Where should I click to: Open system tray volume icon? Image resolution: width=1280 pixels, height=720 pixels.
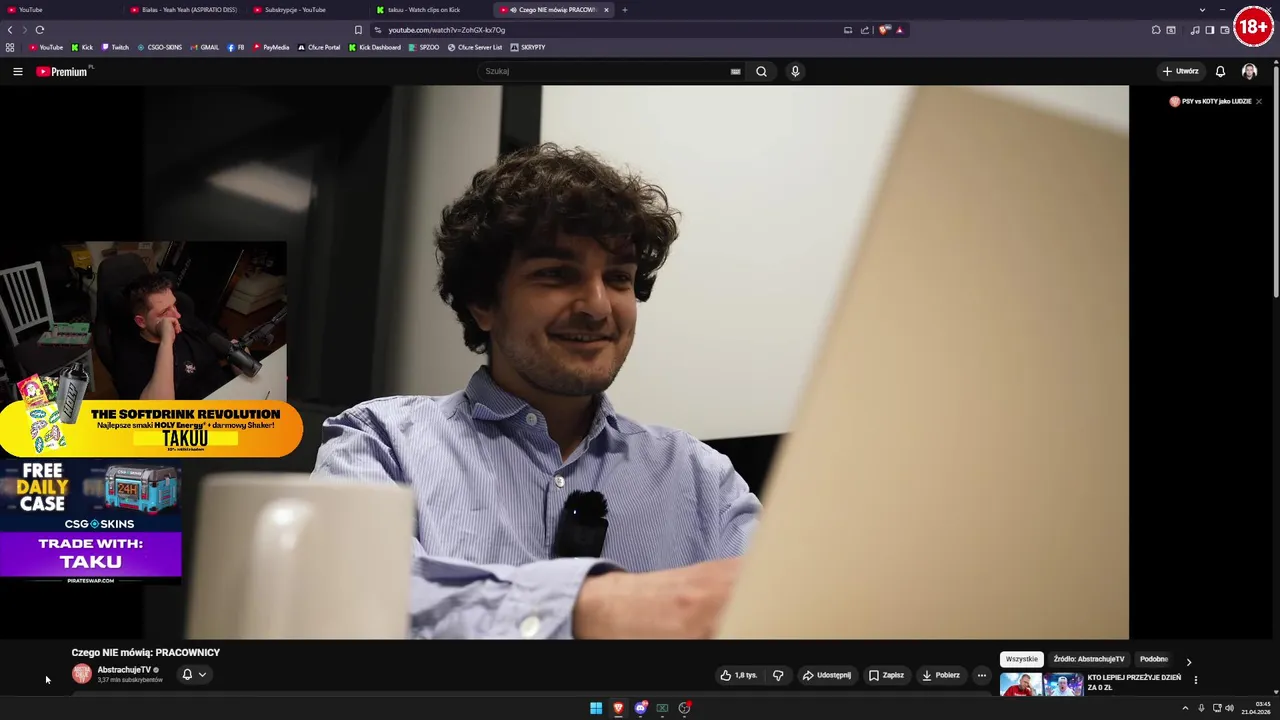coord(1229,708)
